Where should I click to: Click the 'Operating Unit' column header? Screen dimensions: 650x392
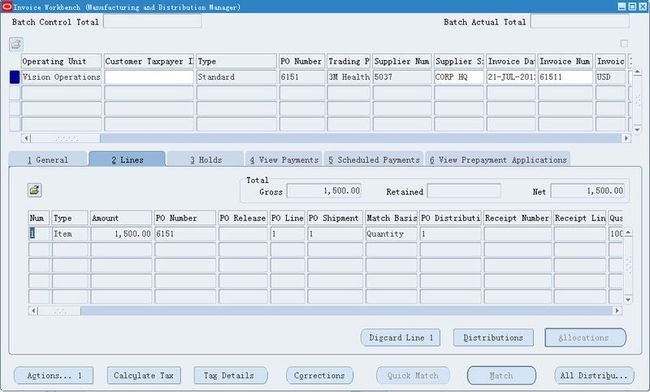[61, 61]
